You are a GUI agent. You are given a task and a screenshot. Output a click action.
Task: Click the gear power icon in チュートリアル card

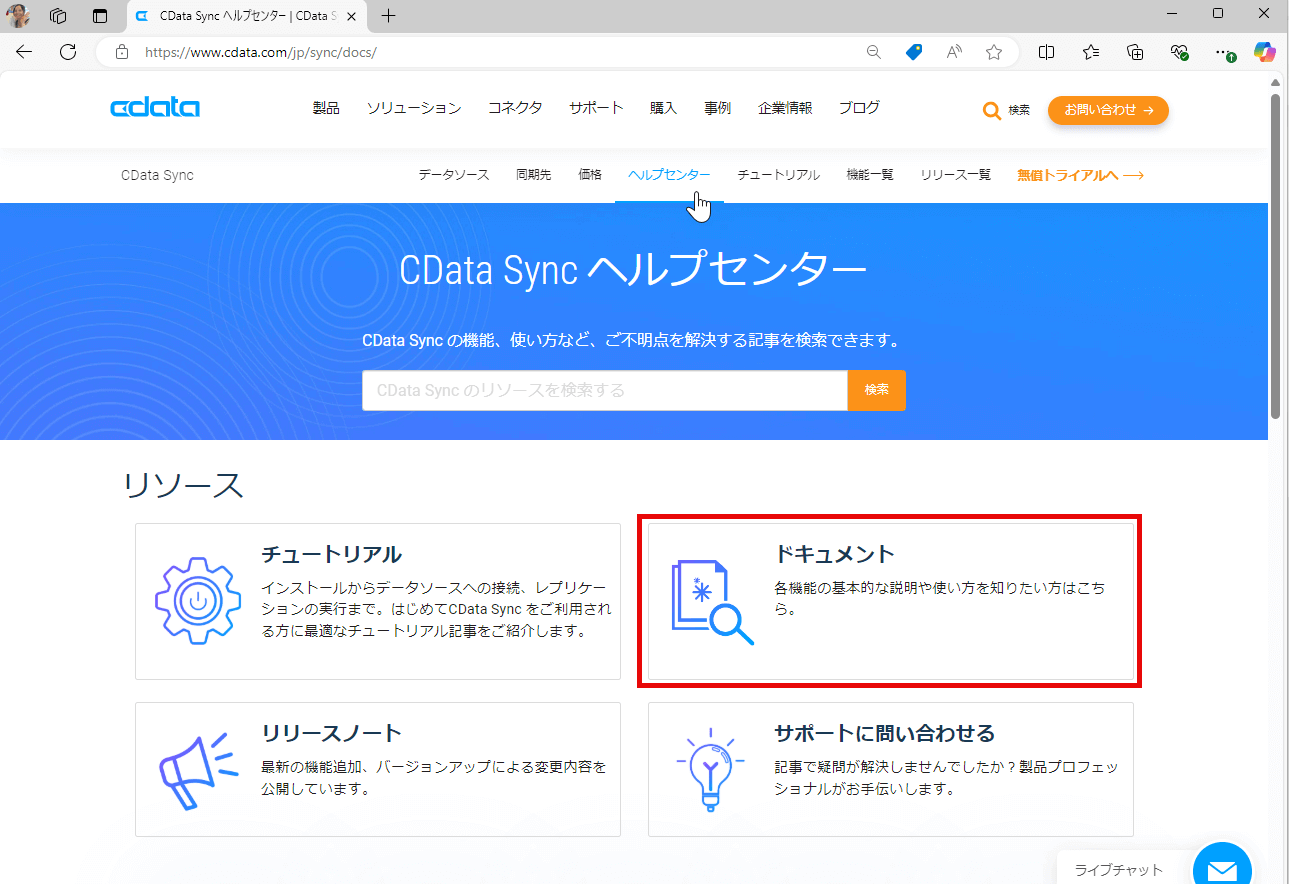pos(198,601)
